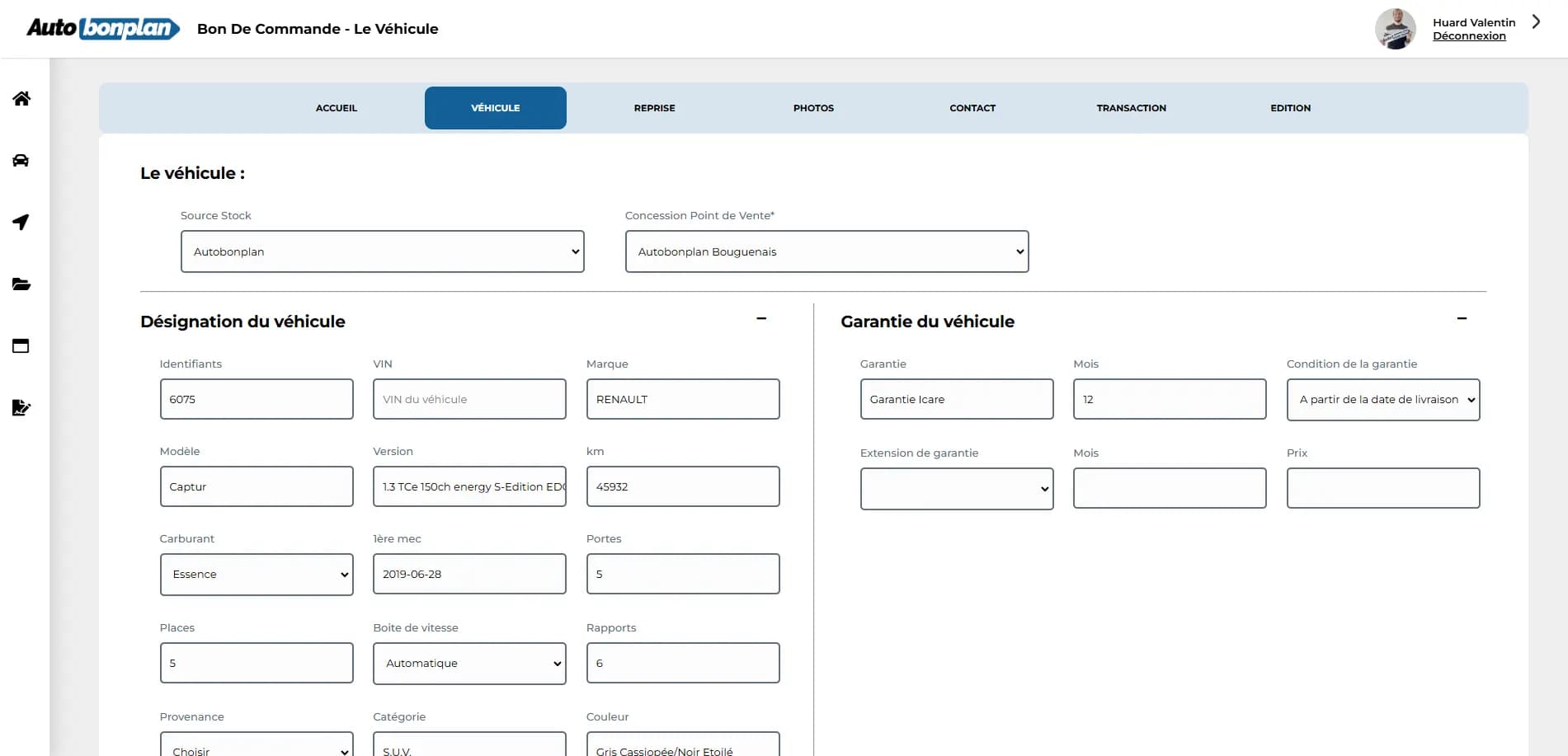Click the Autobonplan logo
This screenshot has height=756, width=1568.
(x=99, y=27)
